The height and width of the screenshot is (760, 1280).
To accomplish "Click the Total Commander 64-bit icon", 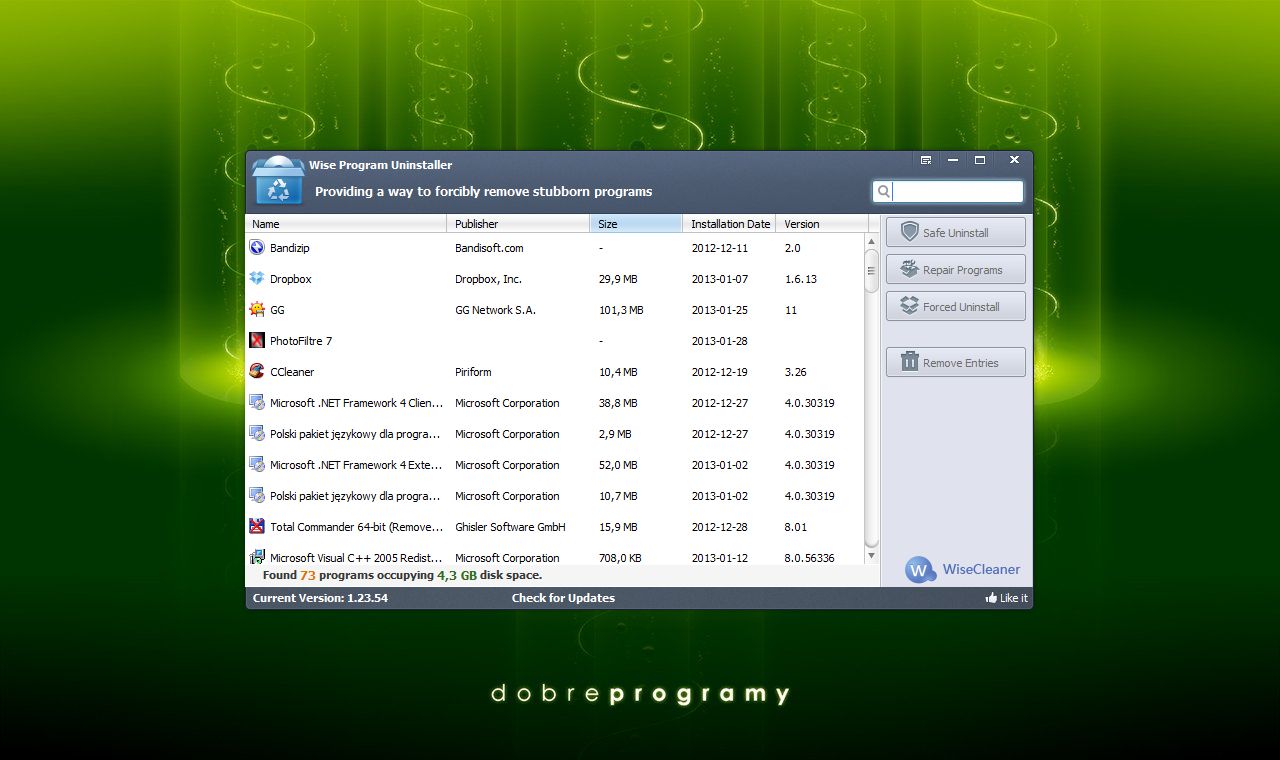I will (x=257, y=526).
